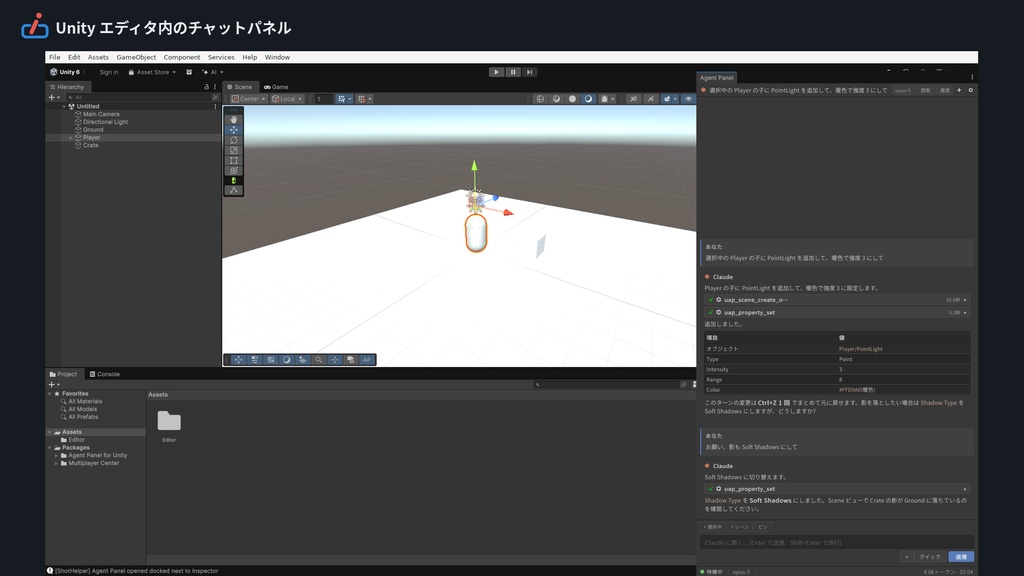
Task: Open the Window menu
Action: click(277, 57)
